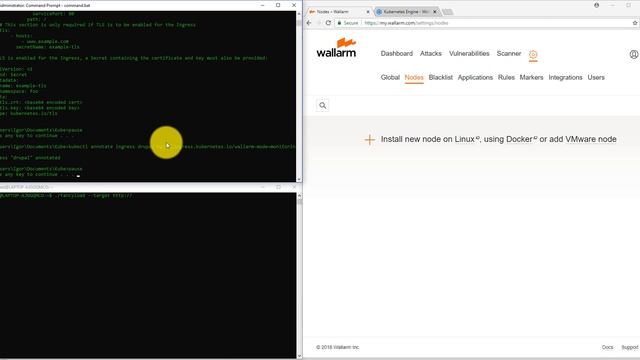Minimize the Command Prompt window
This screenshot has height=360, width=640.
(262, 5)
